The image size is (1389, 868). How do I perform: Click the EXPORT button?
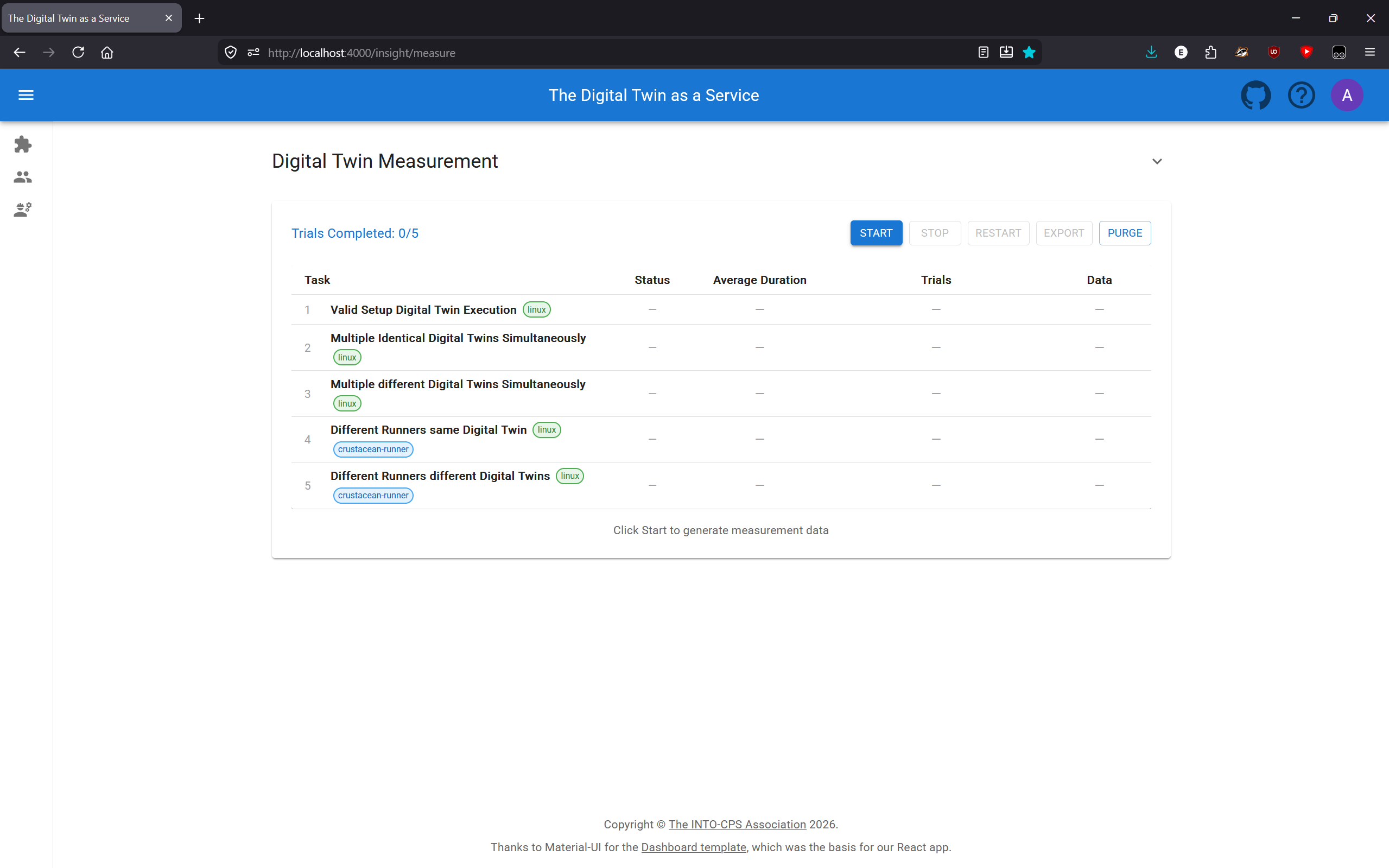(x=1063, y=233)
